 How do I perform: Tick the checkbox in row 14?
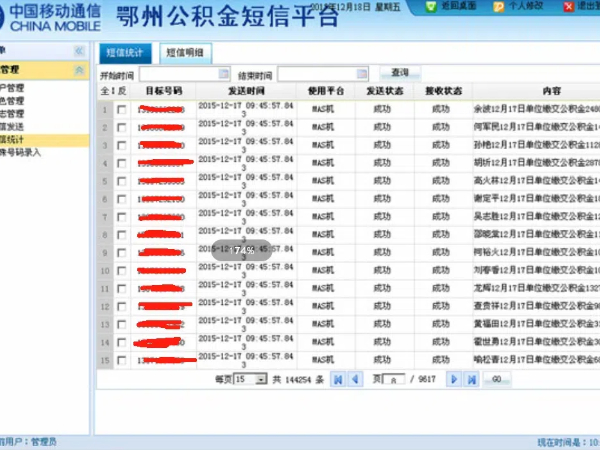tap(122, 342)
